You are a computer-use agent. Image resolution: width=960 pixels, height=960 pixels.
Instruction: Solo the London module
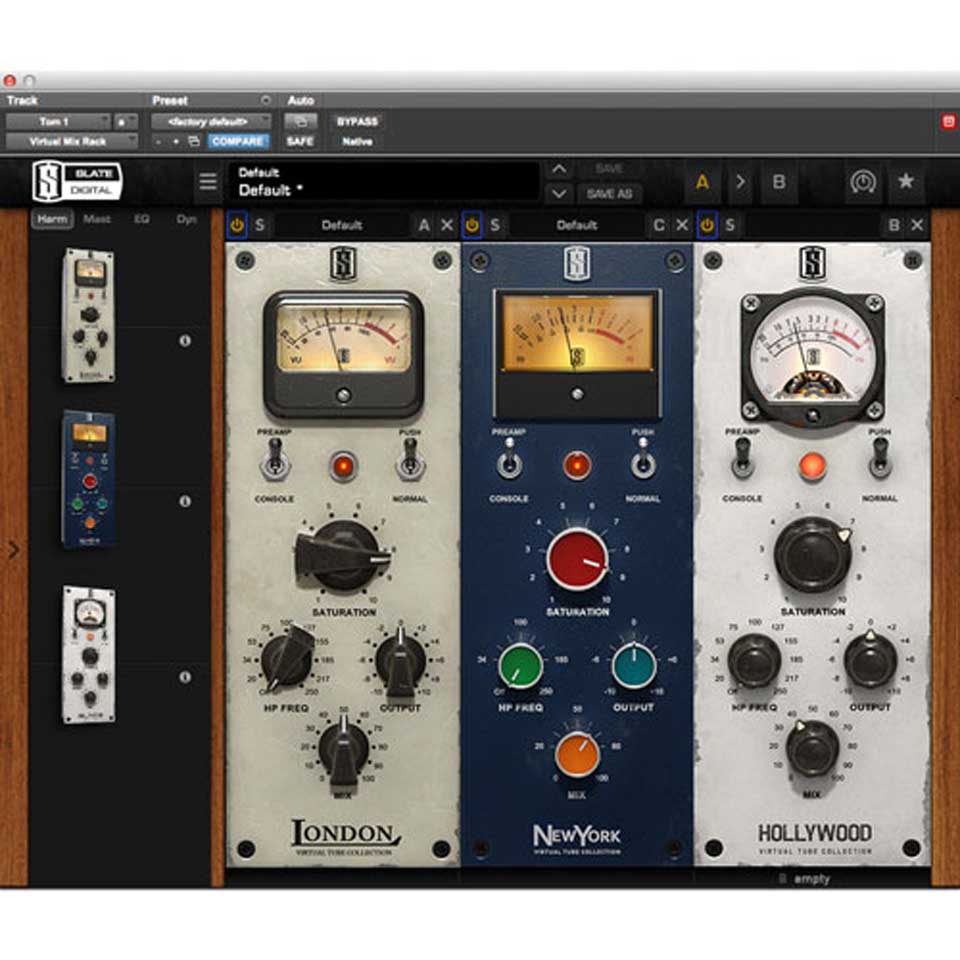[x=260, y=225]
